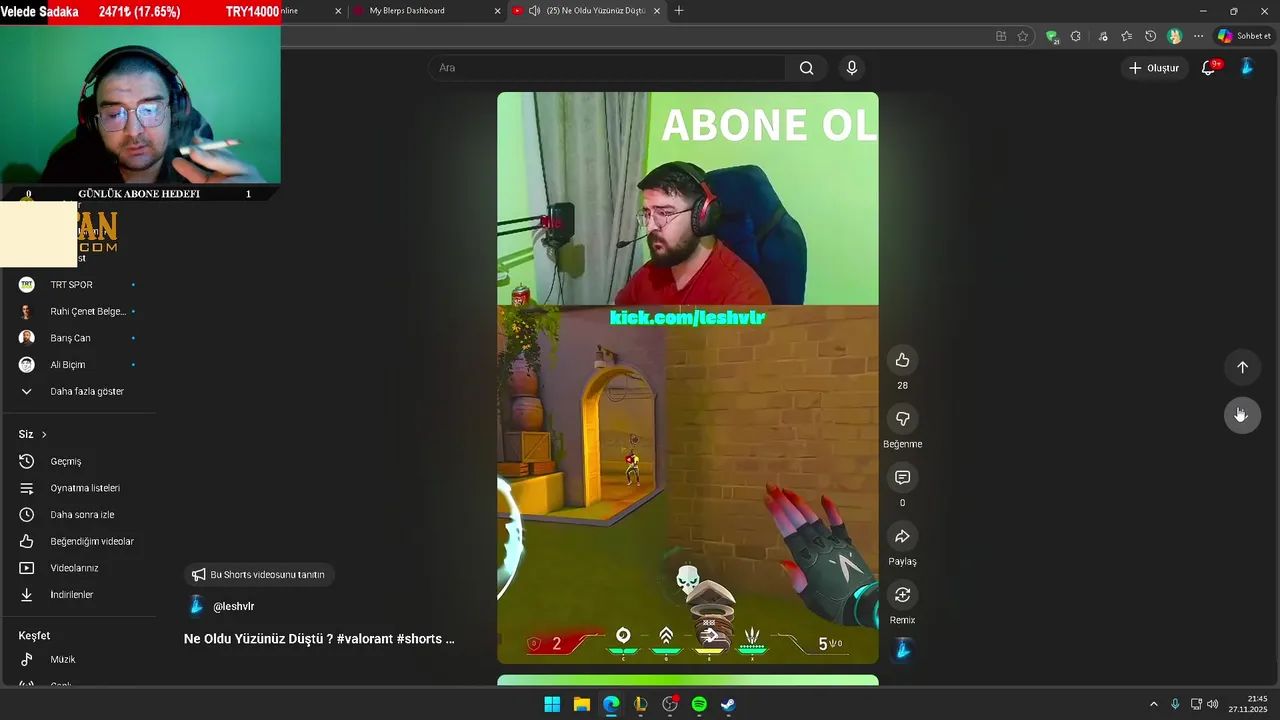Screen dimensions: 1280x720
Task: Open the channel sound thumbnail under Remix
Action: point(902,650)
